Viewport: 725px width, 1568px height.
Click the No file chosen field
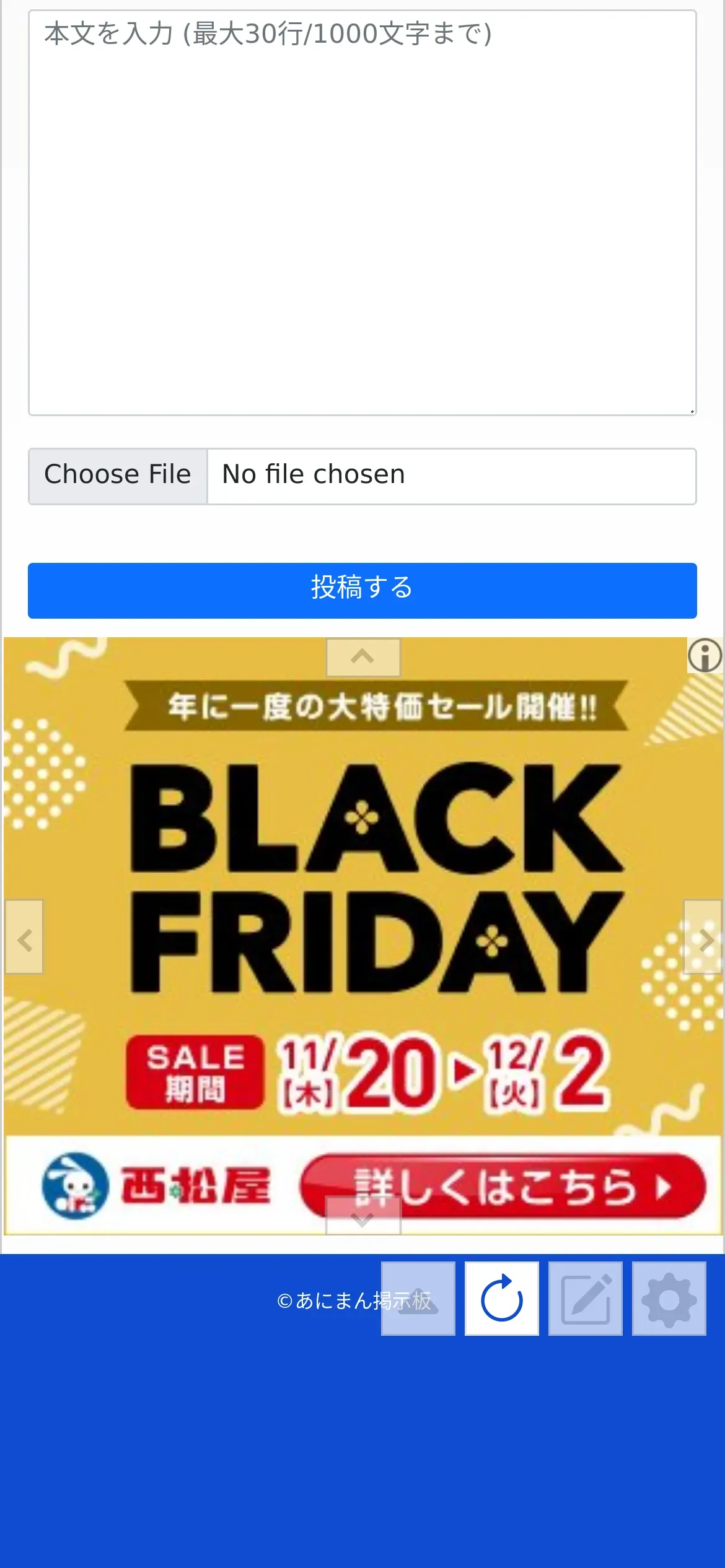pyautogui.click(x=452, y=476)
